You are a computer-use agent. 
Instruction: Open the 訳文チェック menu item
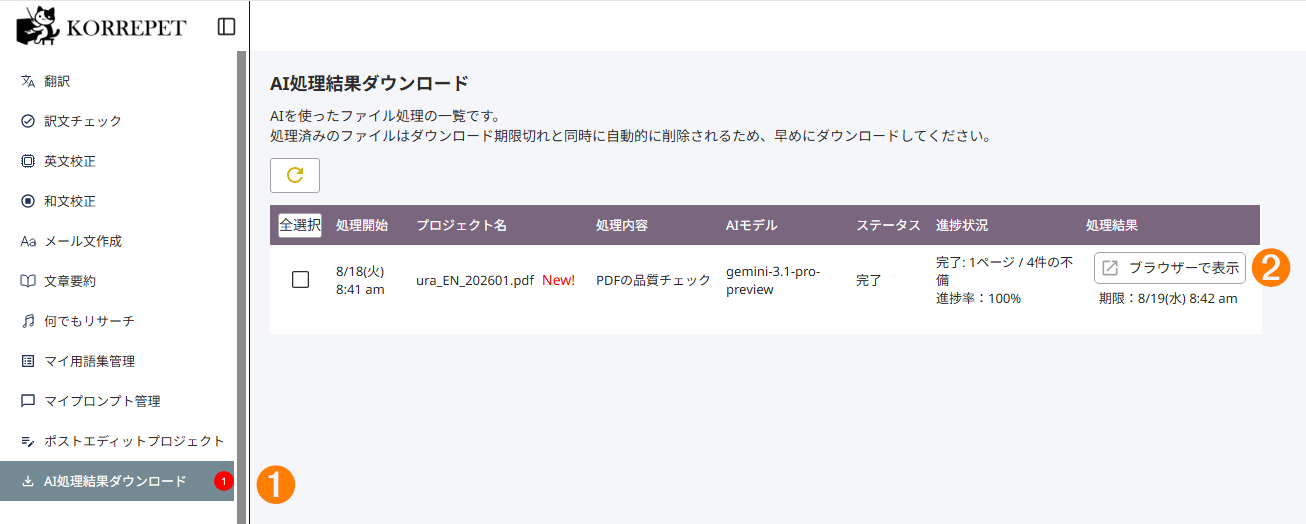117,121
